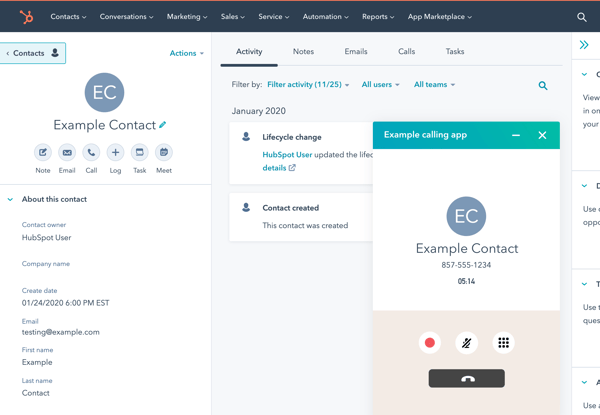Search activity with timeline magnifier icon
This screenshot has height=415, width=600.
pos(543,85)
